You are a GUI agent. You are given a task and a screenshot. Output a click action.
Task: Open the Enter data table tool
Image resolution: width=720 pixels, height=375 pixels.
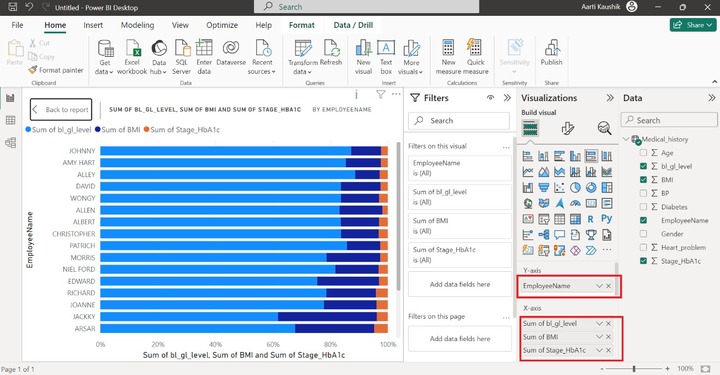tap(204, 57)
